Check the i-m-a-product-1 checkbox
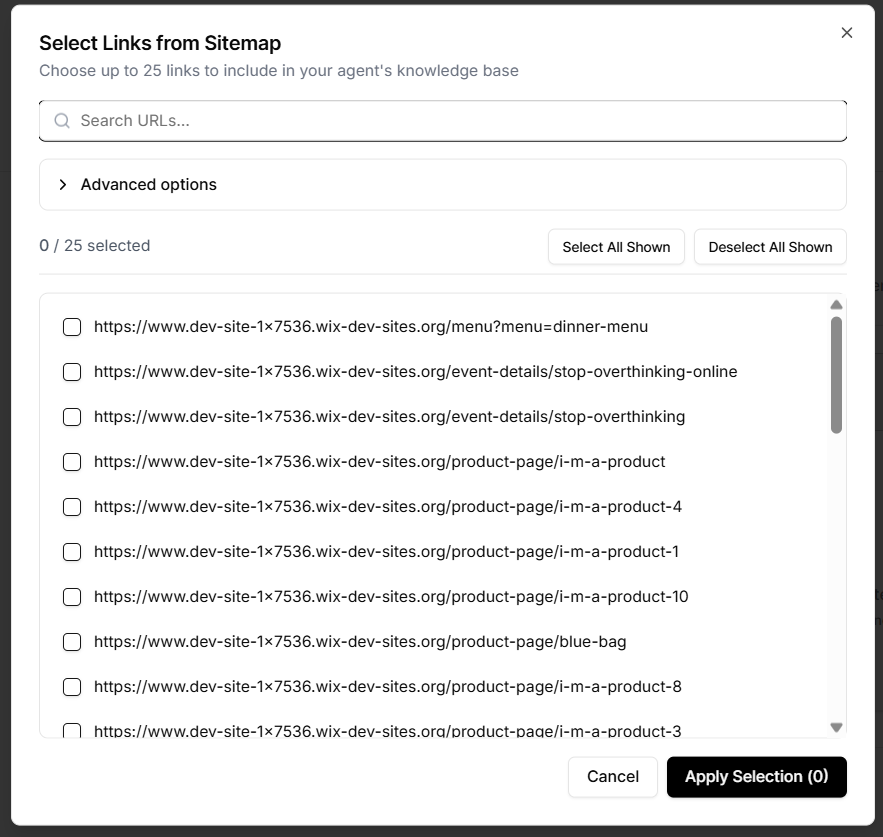The height and width of the screenshot is (837, 883). (x=72, y=552)
